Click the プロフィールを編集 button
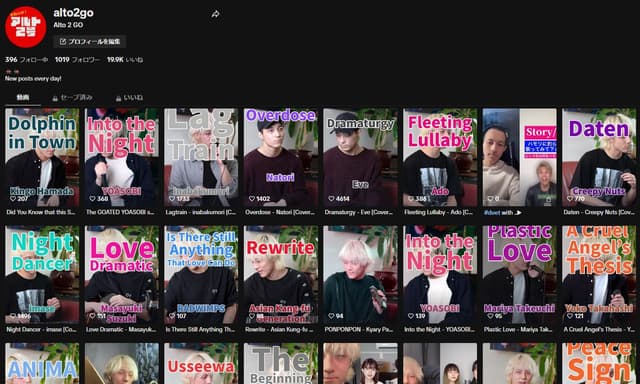 click(x=90, y=42)
